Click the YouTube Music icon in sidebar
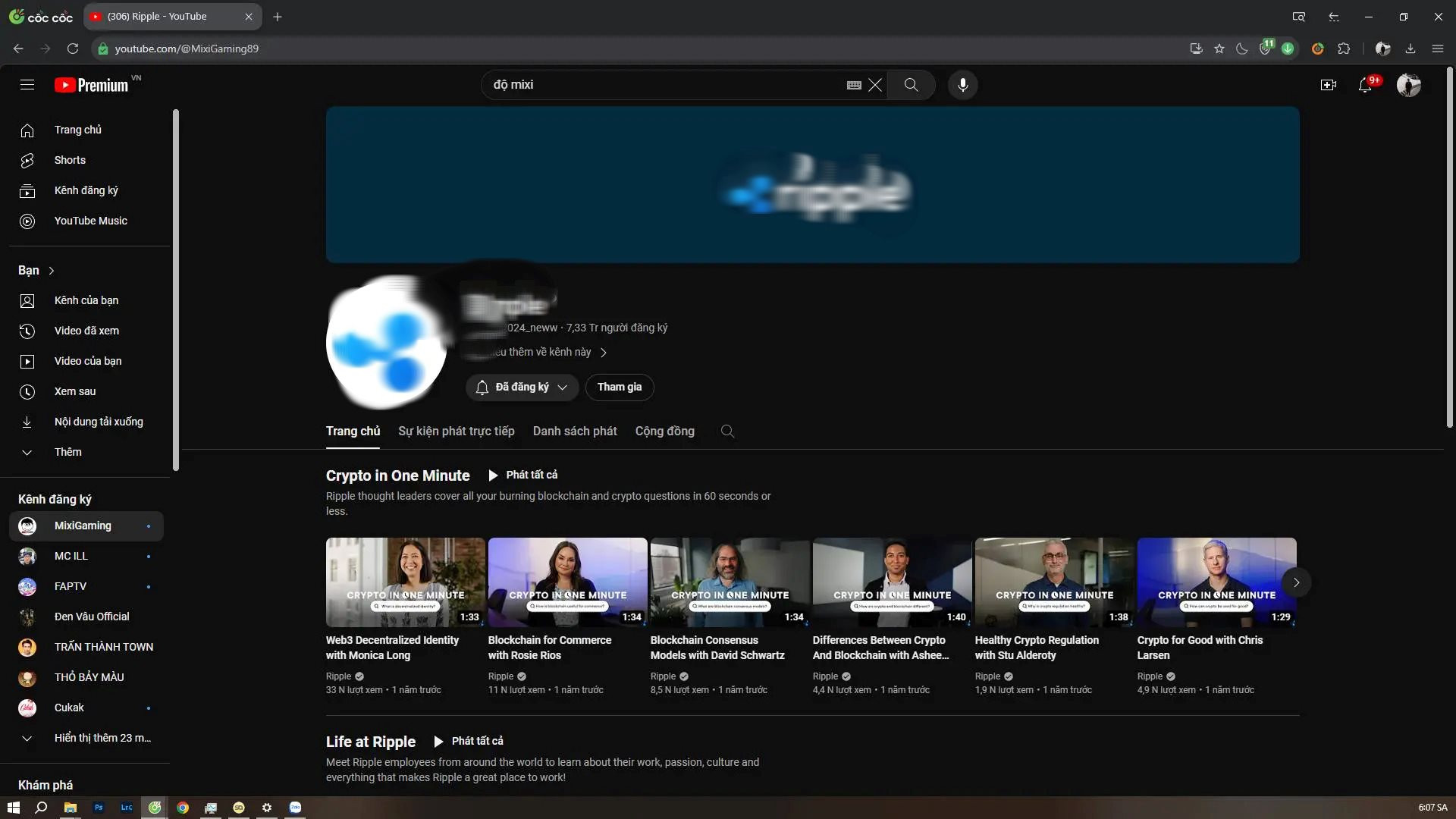This screenshot has height=819, width=1456. (28, 221)
